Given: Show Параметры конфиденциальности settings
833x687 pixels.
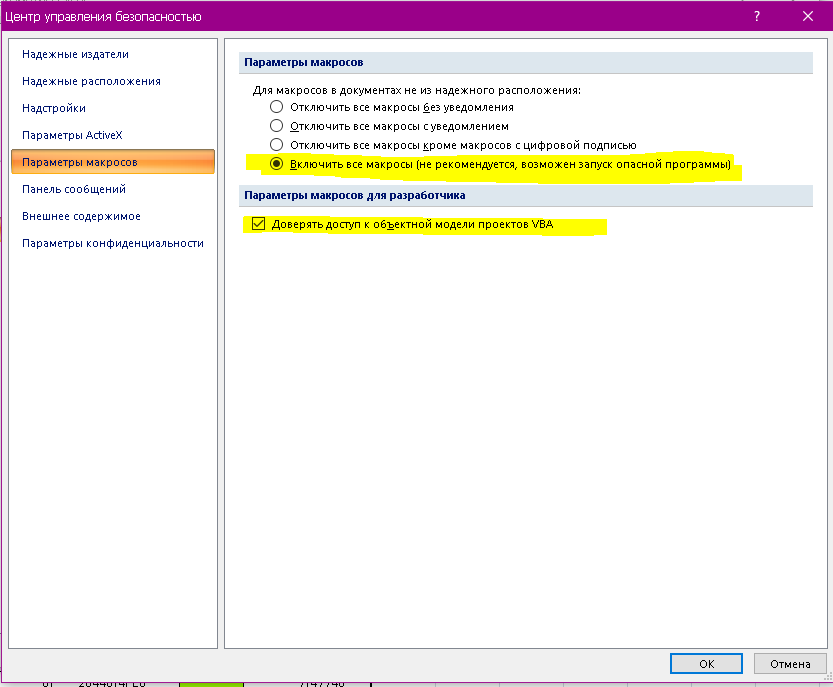Looking at the screenshot, I should coord(113,243).
